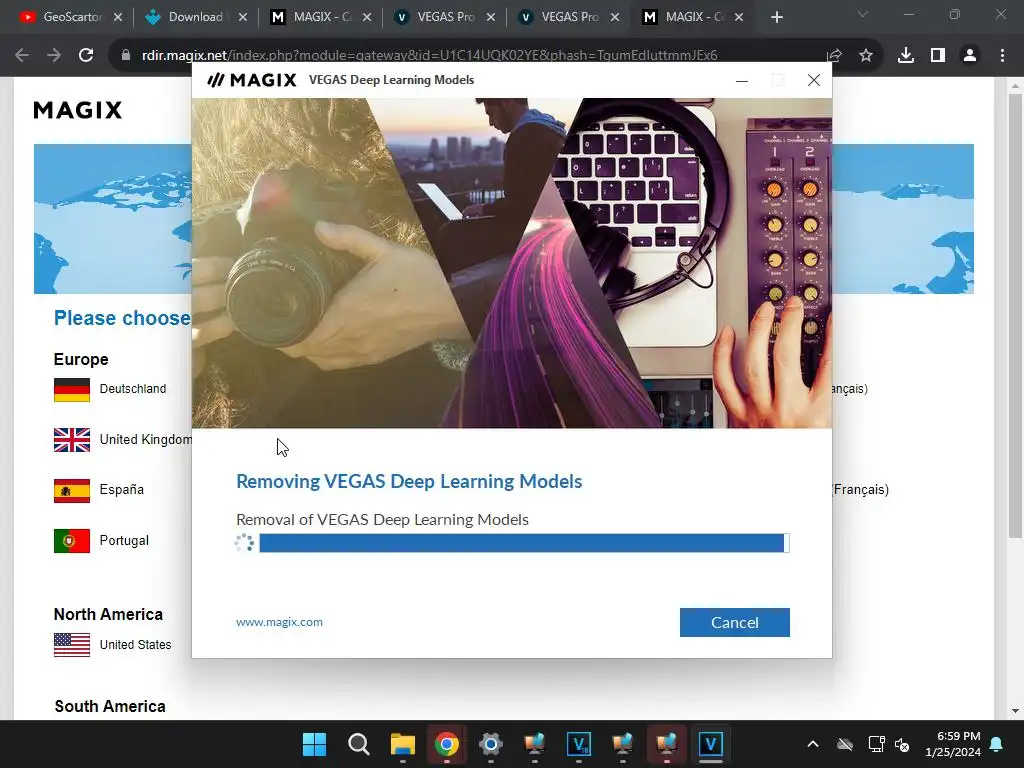Open Chrome from taskbar
Screen dimensions: 1024x768
pos(447,744)
